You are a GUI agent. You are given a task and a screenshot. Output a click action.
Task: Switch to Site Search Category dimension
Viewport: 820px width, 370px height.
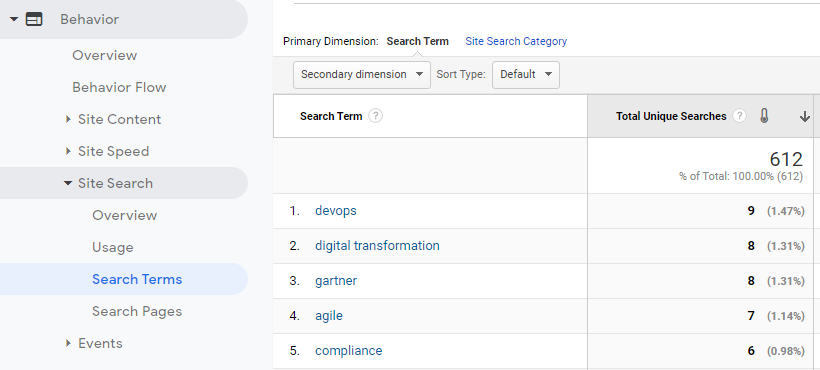(516, 41)
